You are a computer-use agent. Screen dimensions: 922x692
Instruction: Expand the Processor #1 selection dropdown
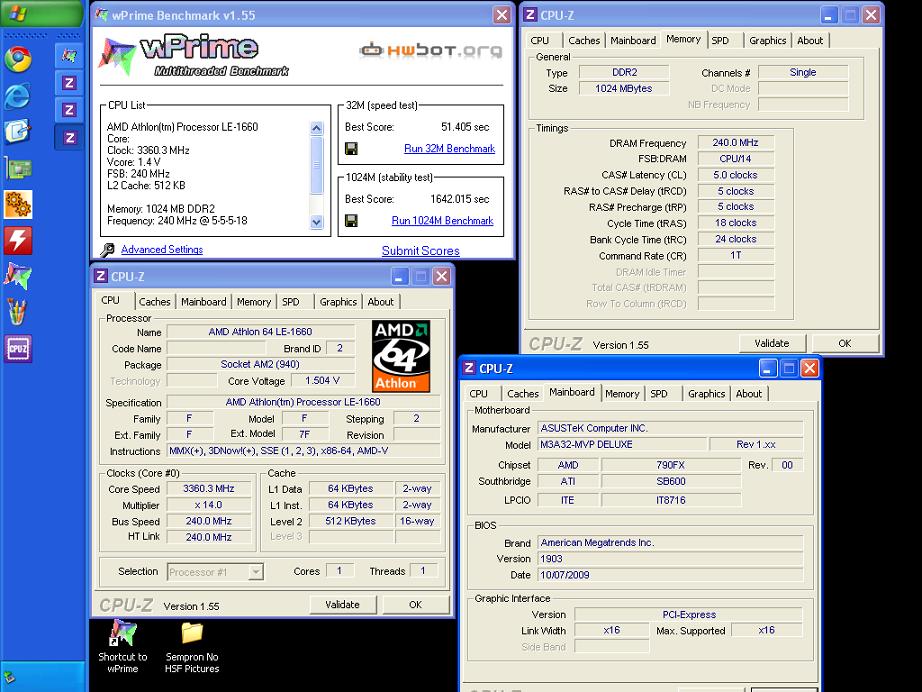[x=256, y=571]
